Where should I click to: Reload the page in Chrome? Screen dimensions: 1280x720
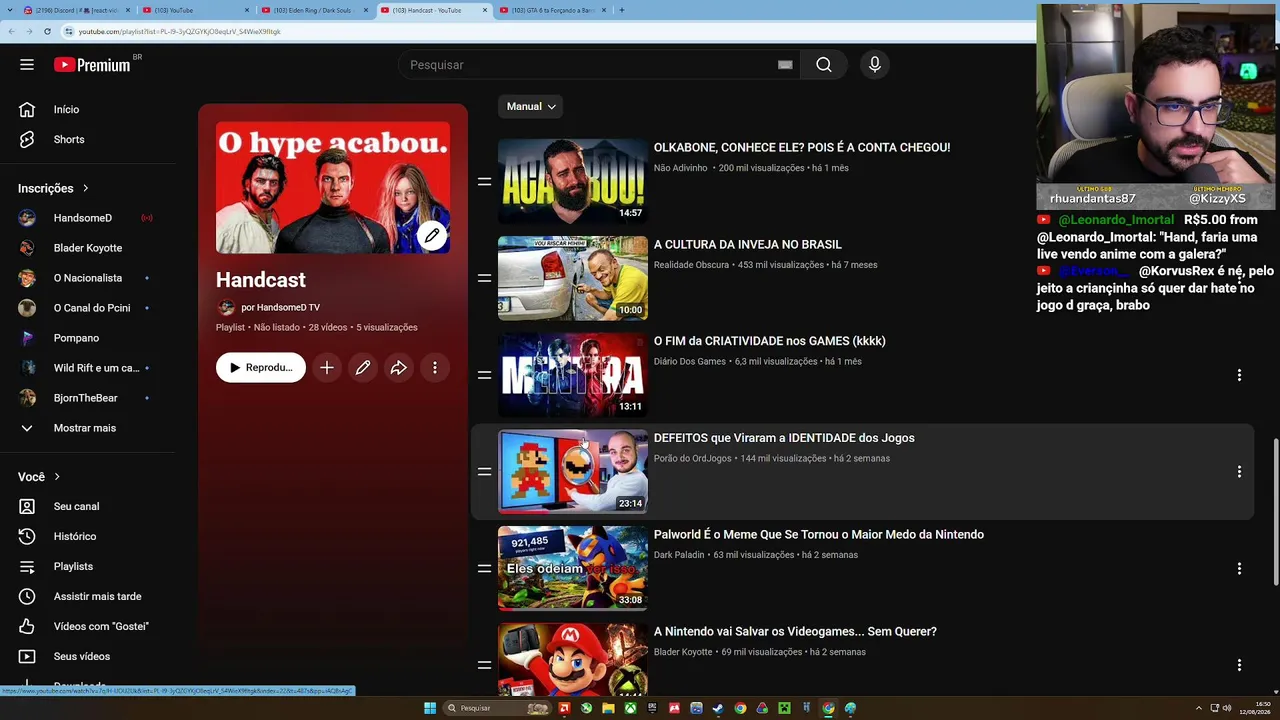tap(47, 31)
